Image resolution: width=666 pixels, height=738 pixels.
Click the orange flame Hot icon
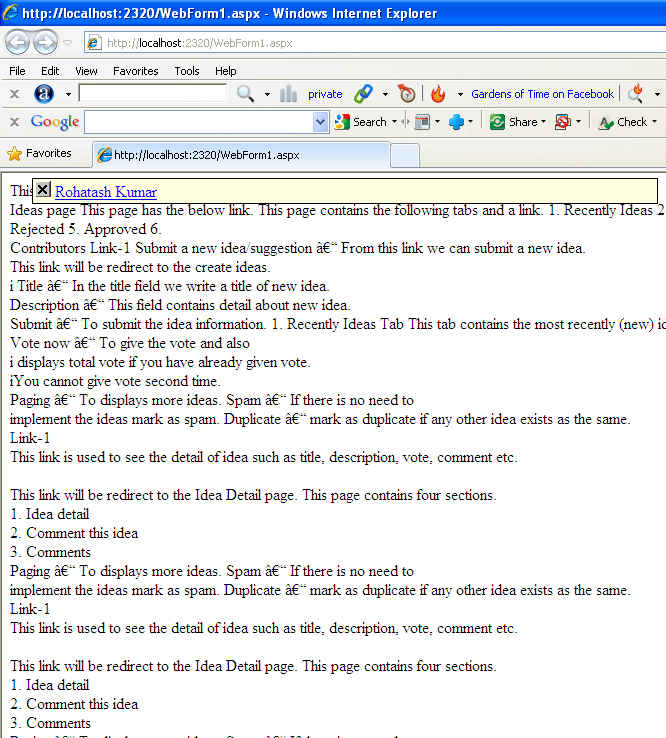tap(438, 94)
